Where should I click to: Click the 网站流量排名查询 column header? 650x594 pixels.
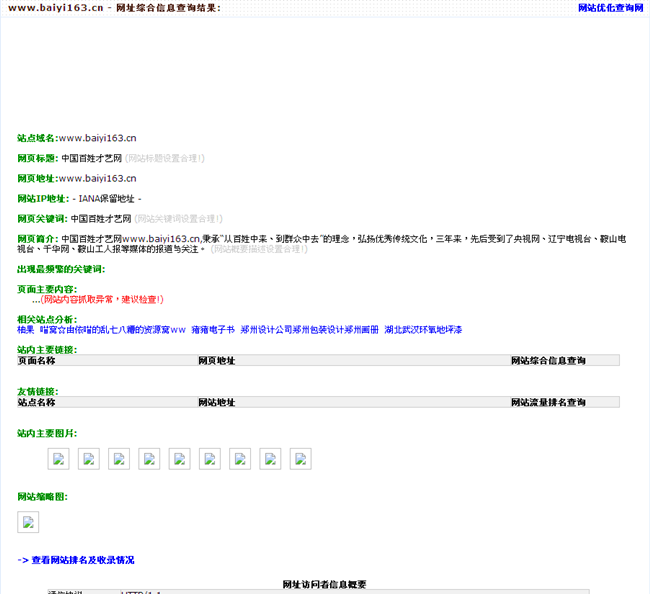pyautogui.click(x=548, y=403)
